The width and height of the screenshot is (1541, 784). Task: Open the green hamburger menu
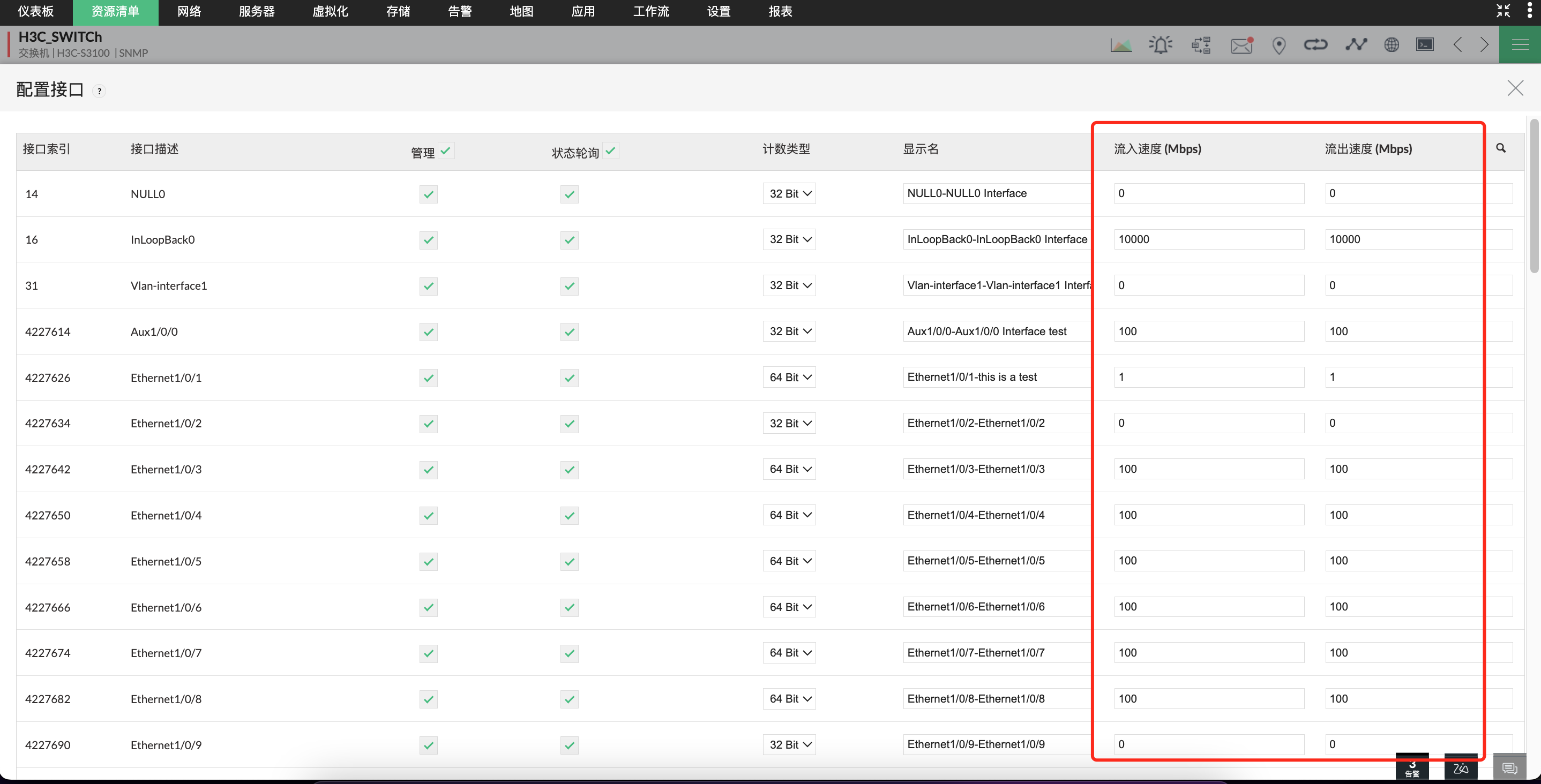[x=1520, y=45]
